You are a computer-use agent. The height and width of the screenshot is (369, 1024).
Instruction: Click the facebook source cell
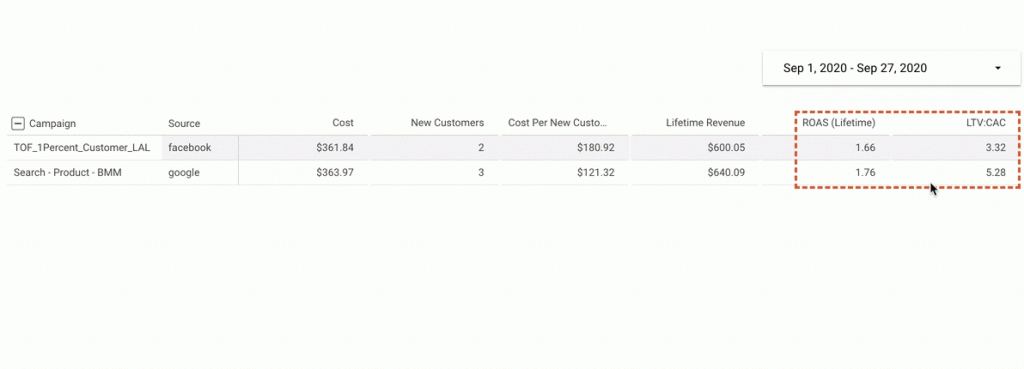click(189, 148)
